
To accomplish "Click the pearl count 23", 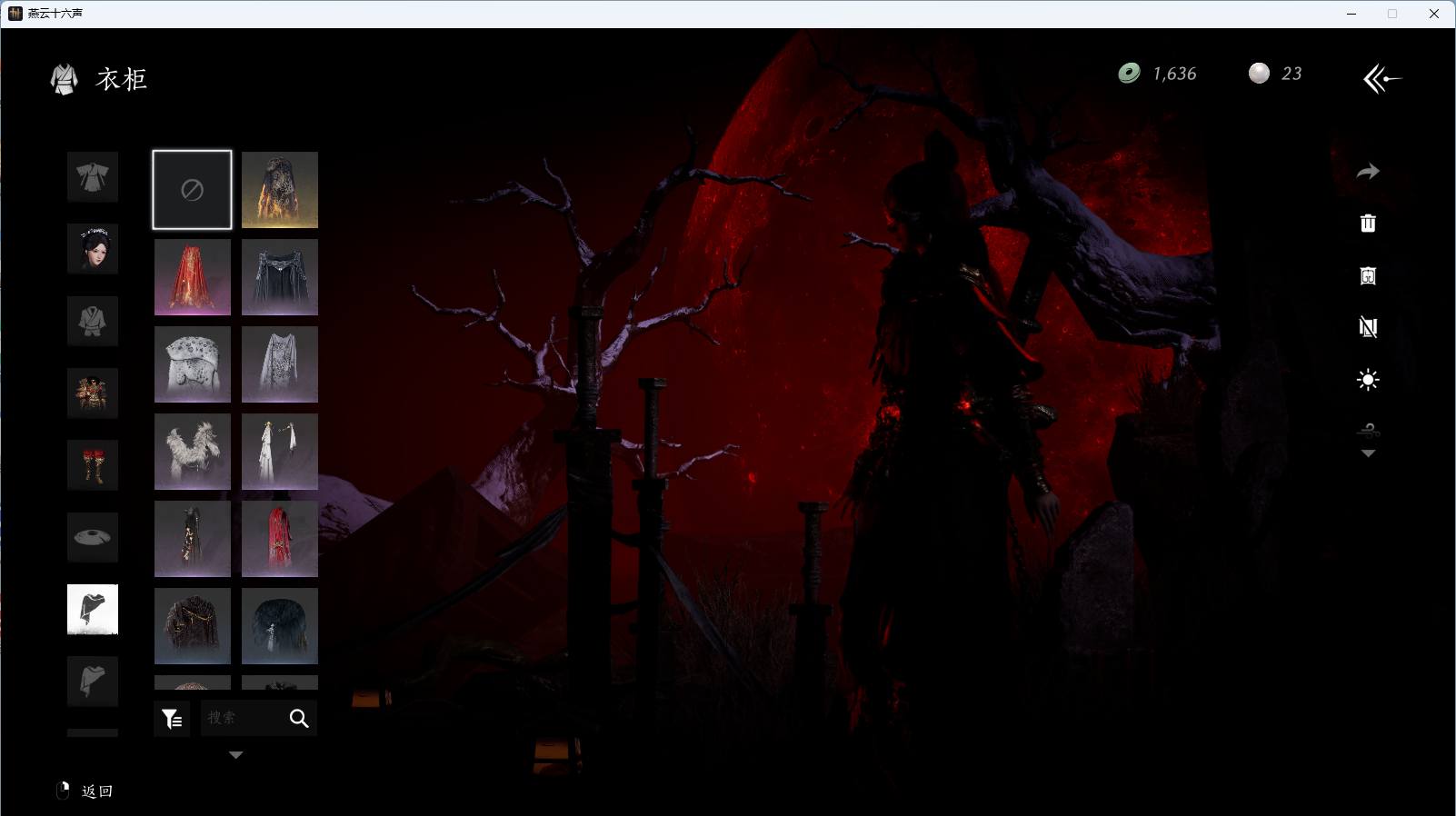I will (x=1291, y=74).
